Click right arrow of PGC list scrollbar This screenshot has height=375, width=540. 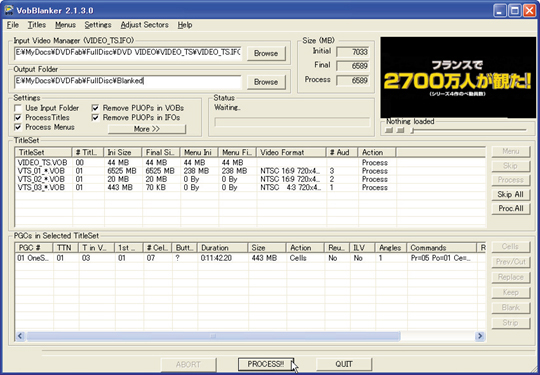[480, 336]
